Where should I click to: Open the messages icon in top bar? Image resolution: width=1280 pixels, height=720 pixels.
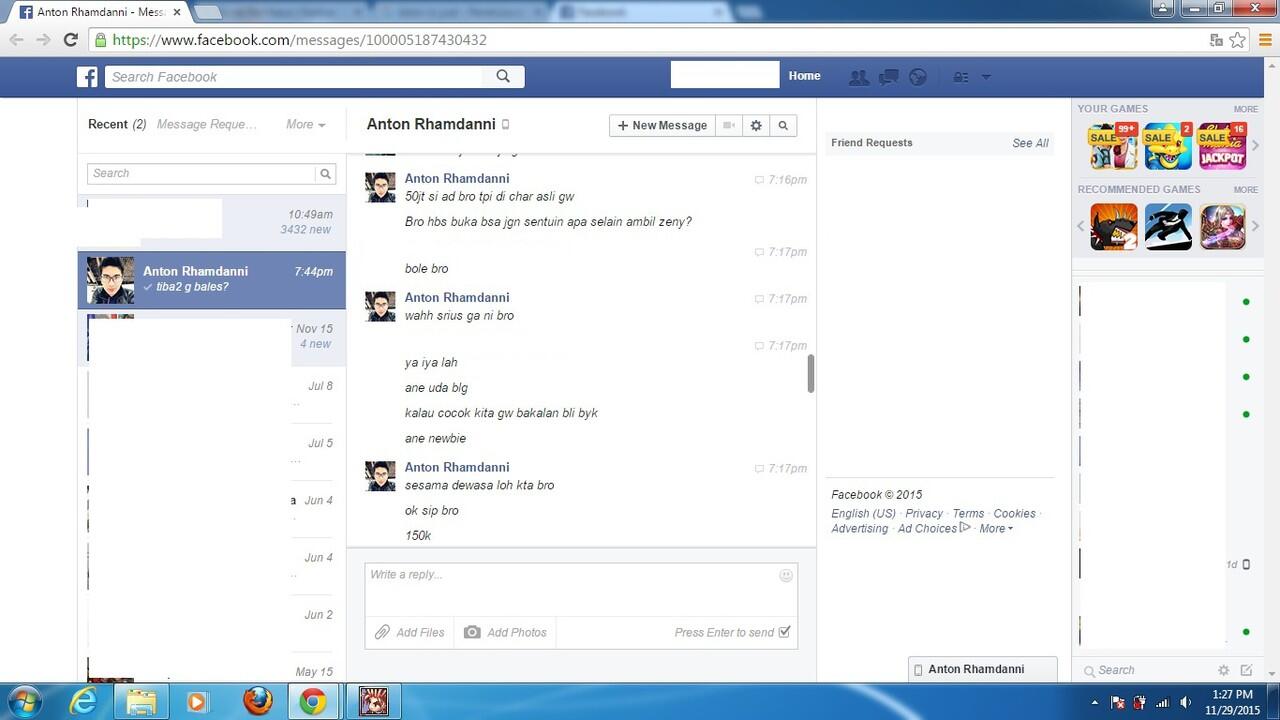(x=888, y=77)
